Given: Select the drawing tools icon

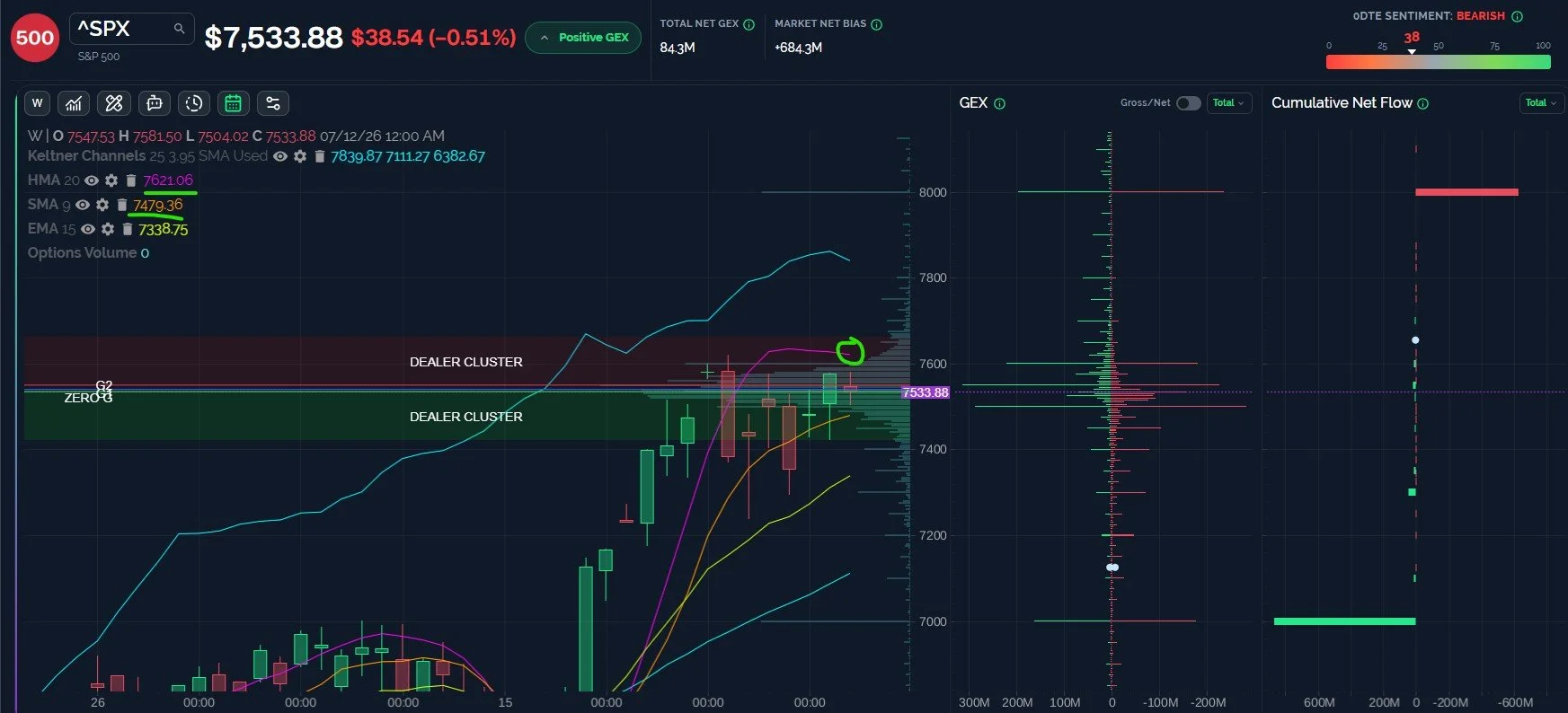Looking at the screenshot, I should pyautogui.click(x=114, y=103).
